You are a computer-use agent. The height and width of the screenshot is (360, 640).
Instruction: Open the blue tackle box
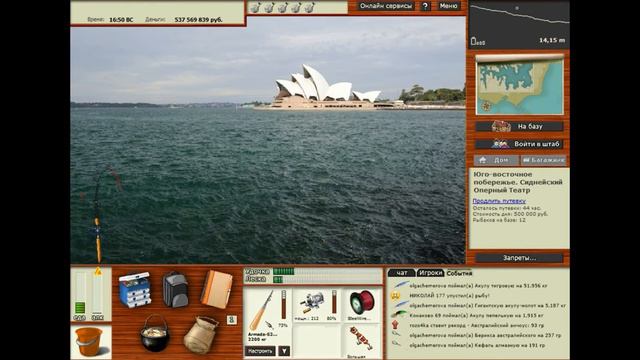135,289
